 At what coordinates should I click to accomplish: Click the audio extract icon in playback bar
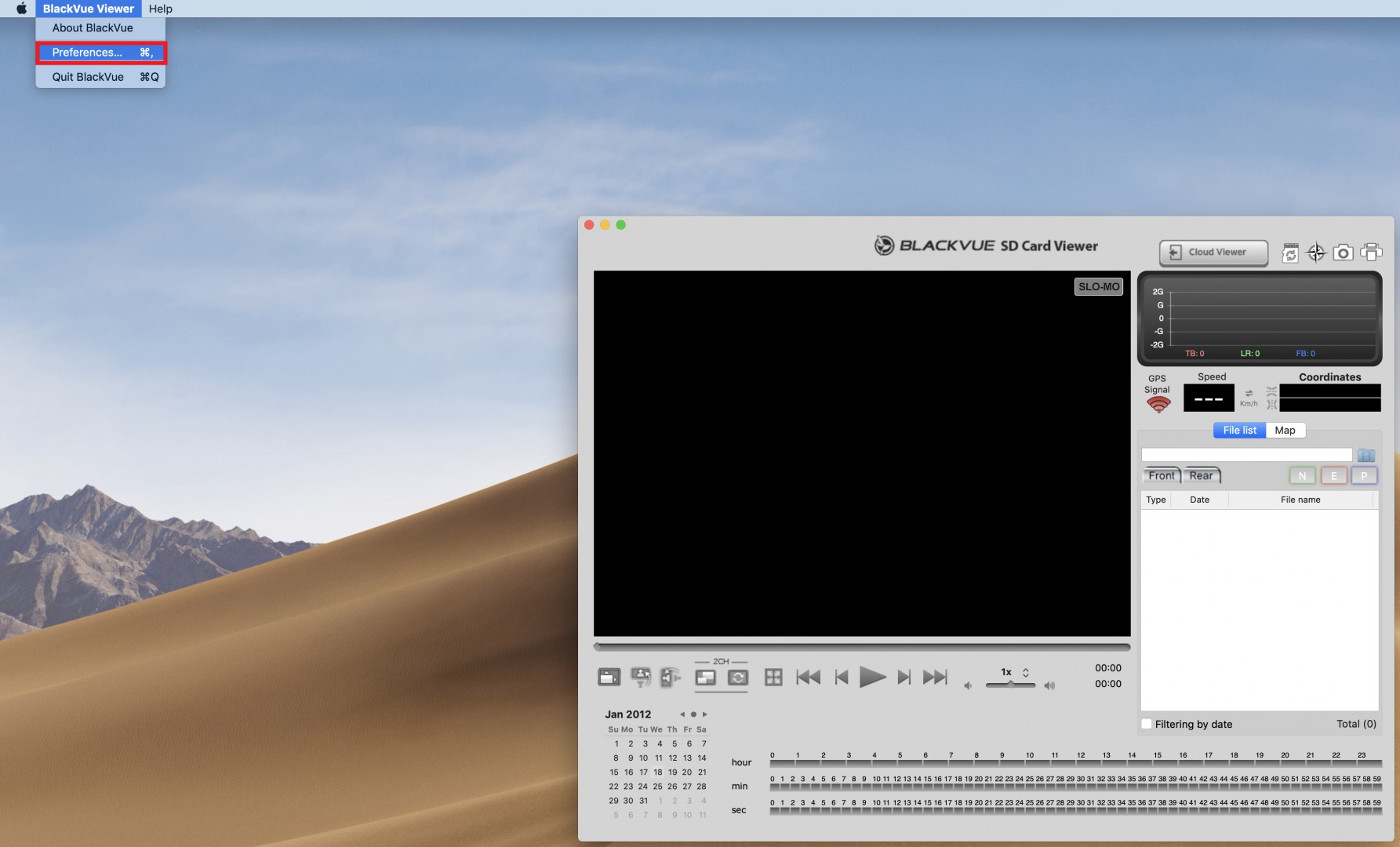click(670, 677)
